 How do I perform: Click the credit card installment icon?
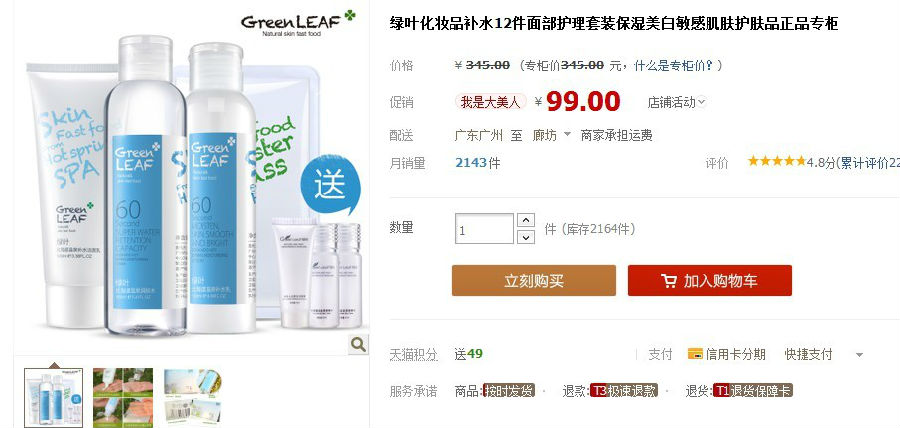(x=695, y=354)
